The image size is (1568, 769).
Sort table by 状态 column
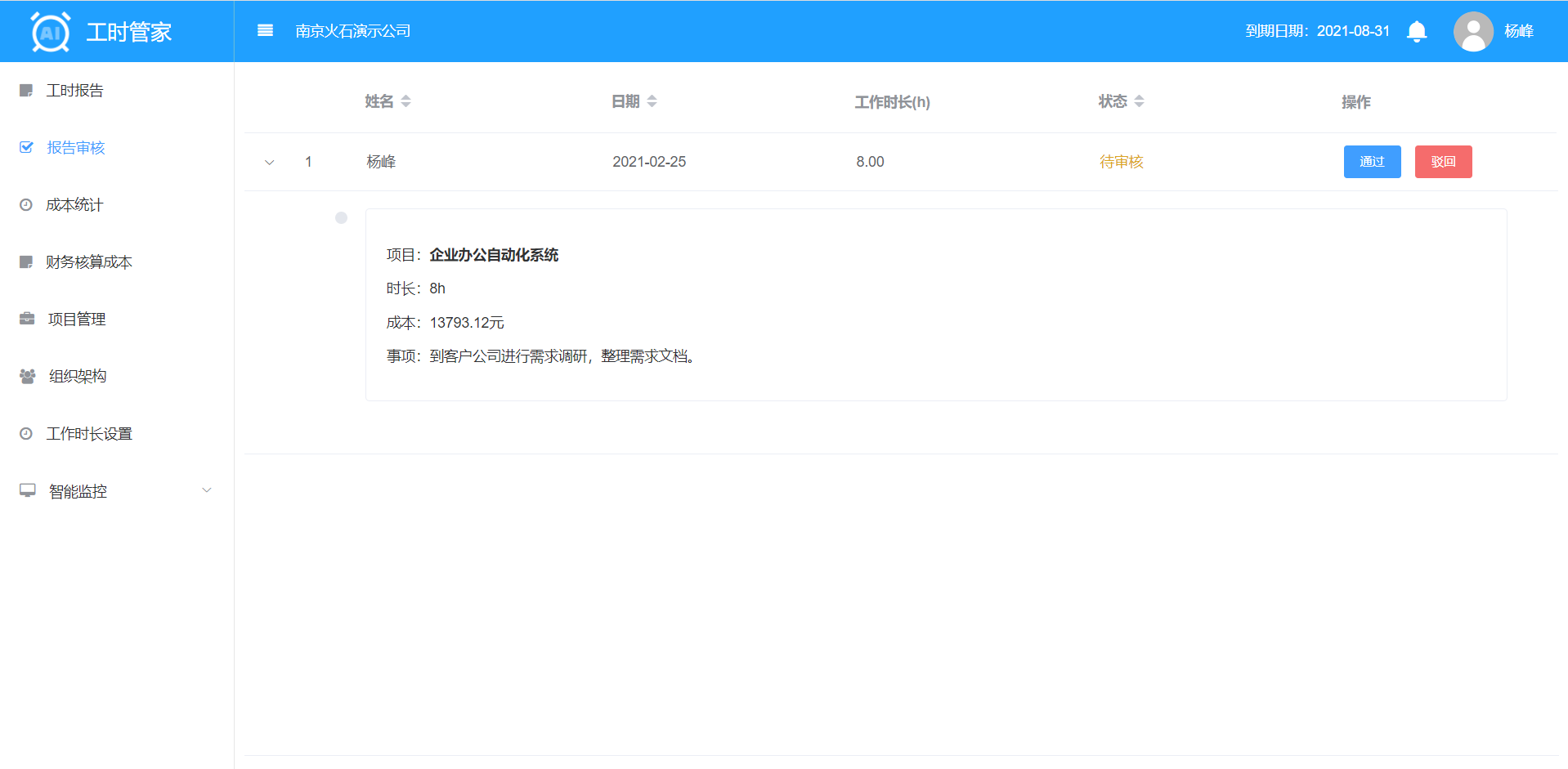click(1139, 101)
